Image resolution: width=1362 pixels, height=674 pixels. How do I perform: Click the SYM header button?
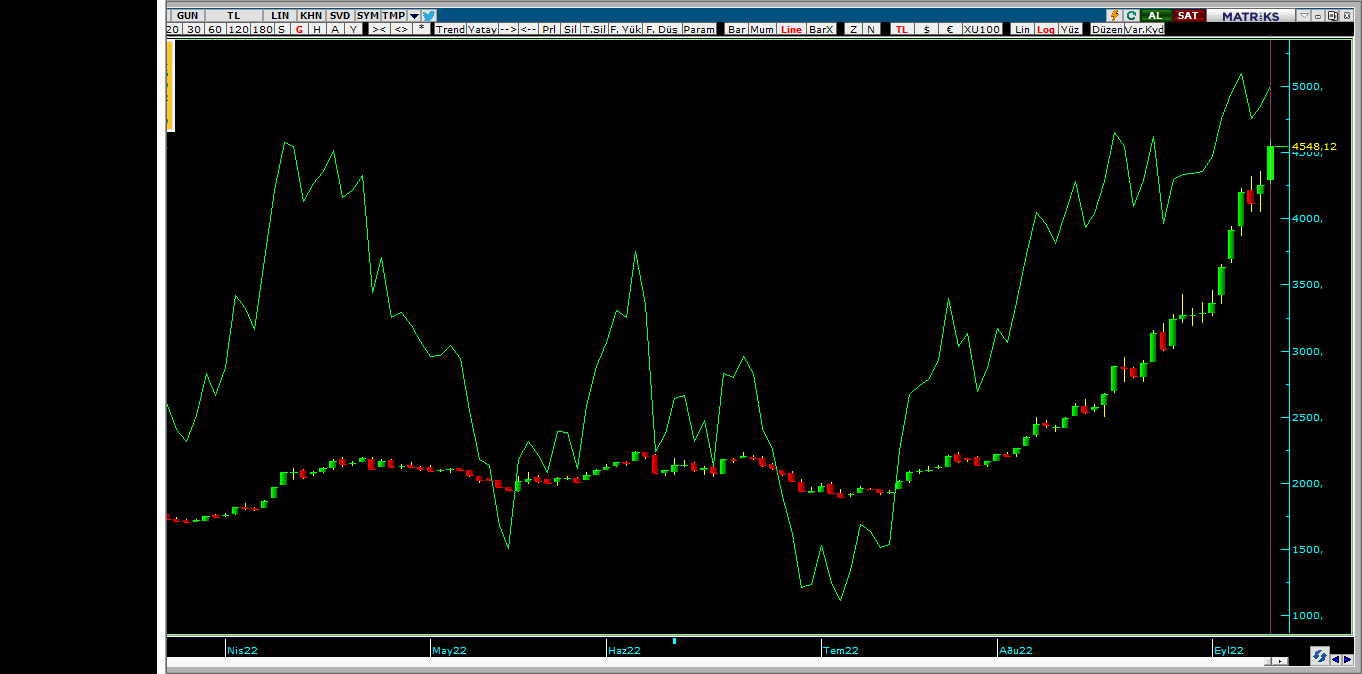coord(367,16)
